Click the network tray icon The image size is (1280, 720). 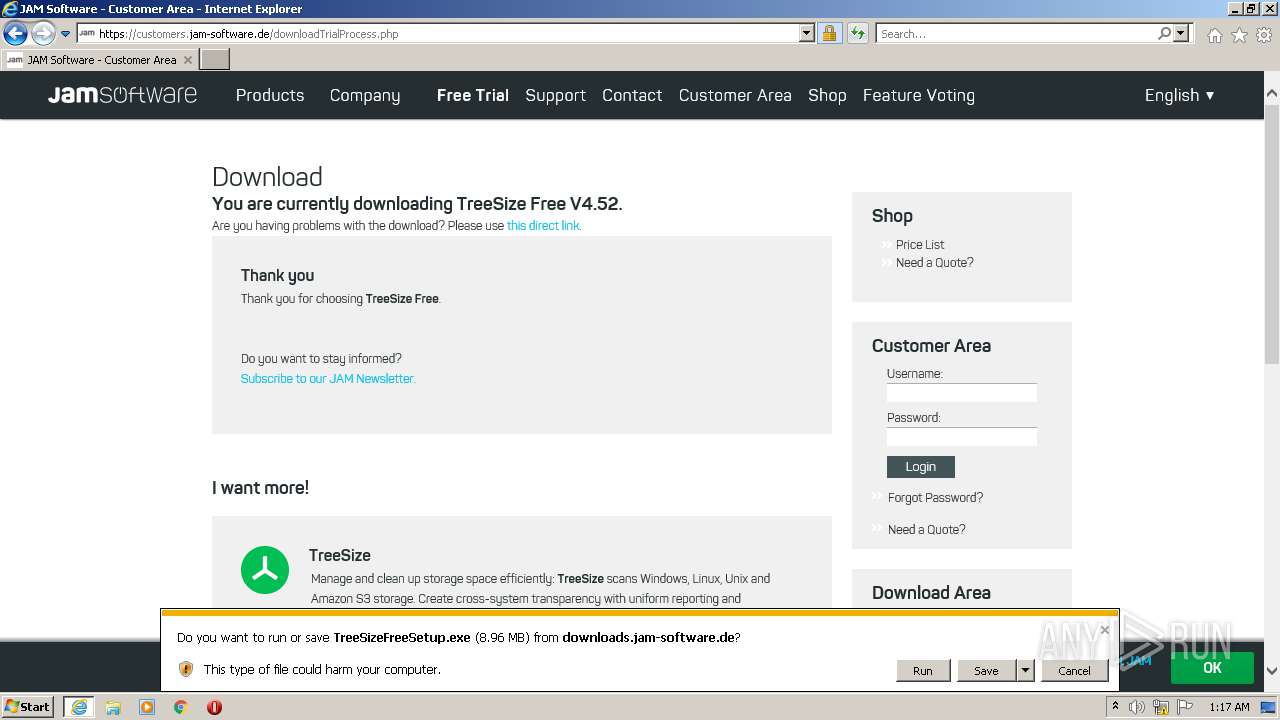1161,707
